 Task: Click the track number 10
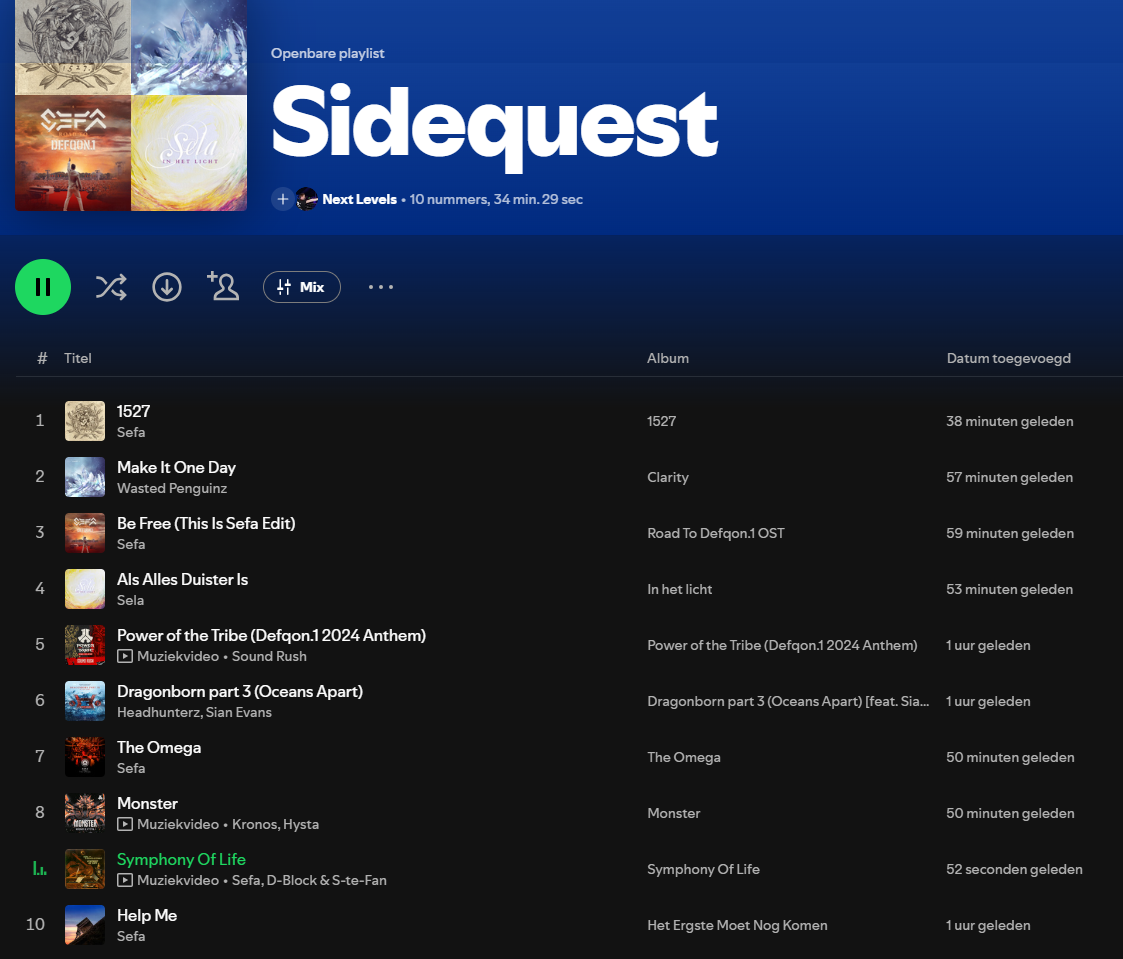pyautogui.click(x=36, y=925)
